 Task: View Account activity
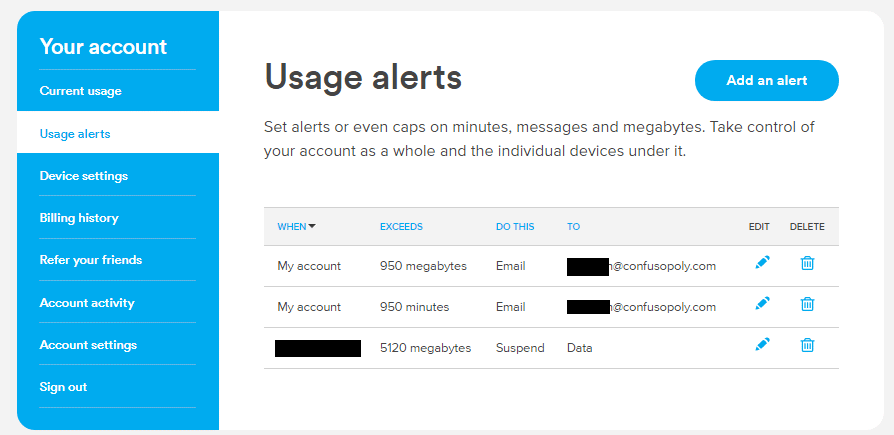[x=87, y=303]
